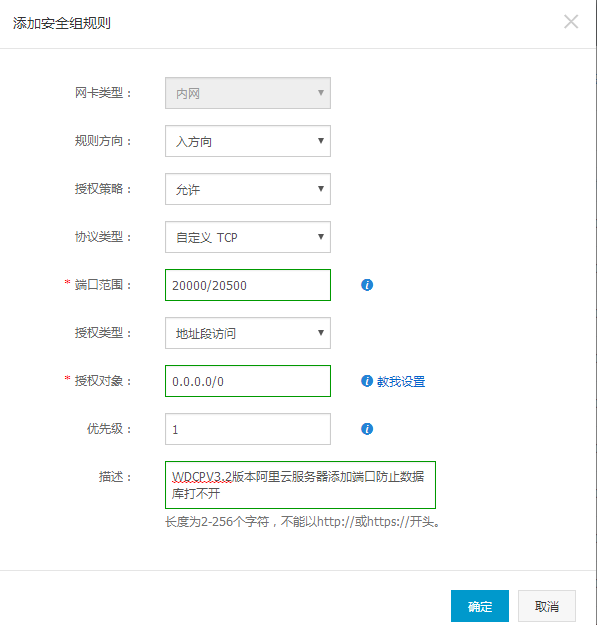Click the disabled 网卡类型 dropdown showing 内网
Viewport: 597px width, 625px height.
click(248, 93)
